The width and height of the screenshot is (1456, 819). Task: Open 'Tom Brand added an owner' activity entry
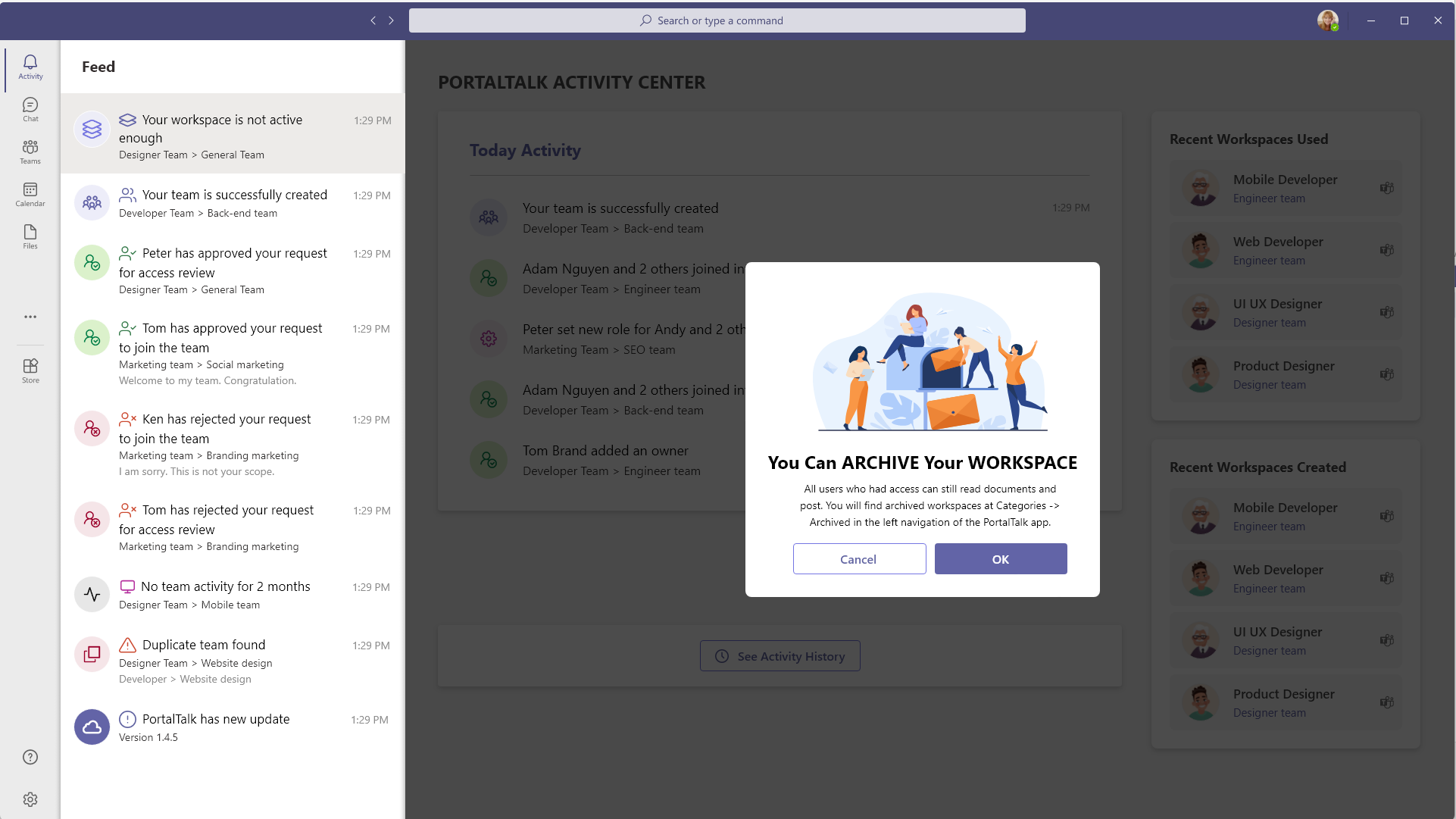608,460
